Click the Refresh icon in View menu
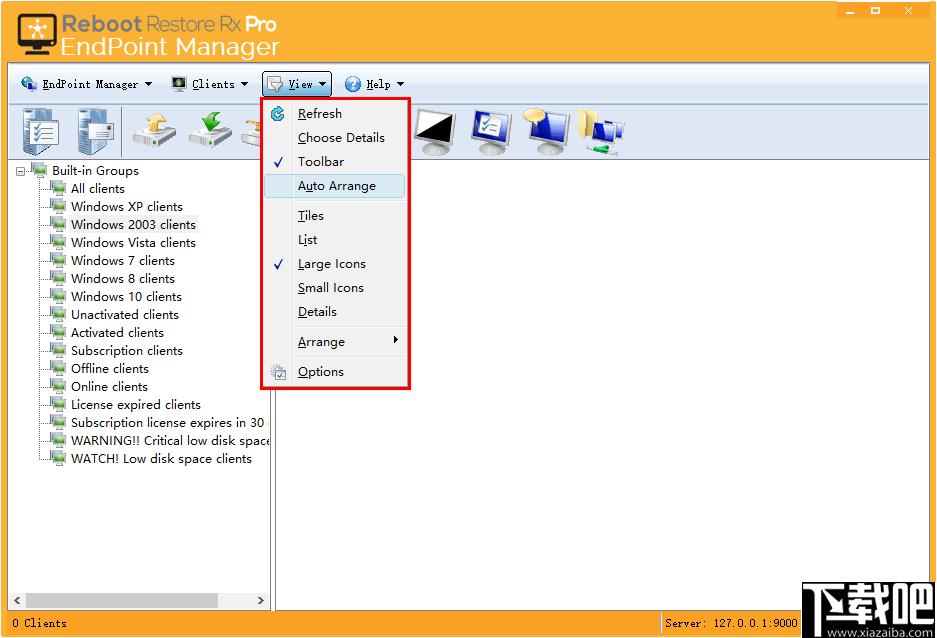 (278, 114)
